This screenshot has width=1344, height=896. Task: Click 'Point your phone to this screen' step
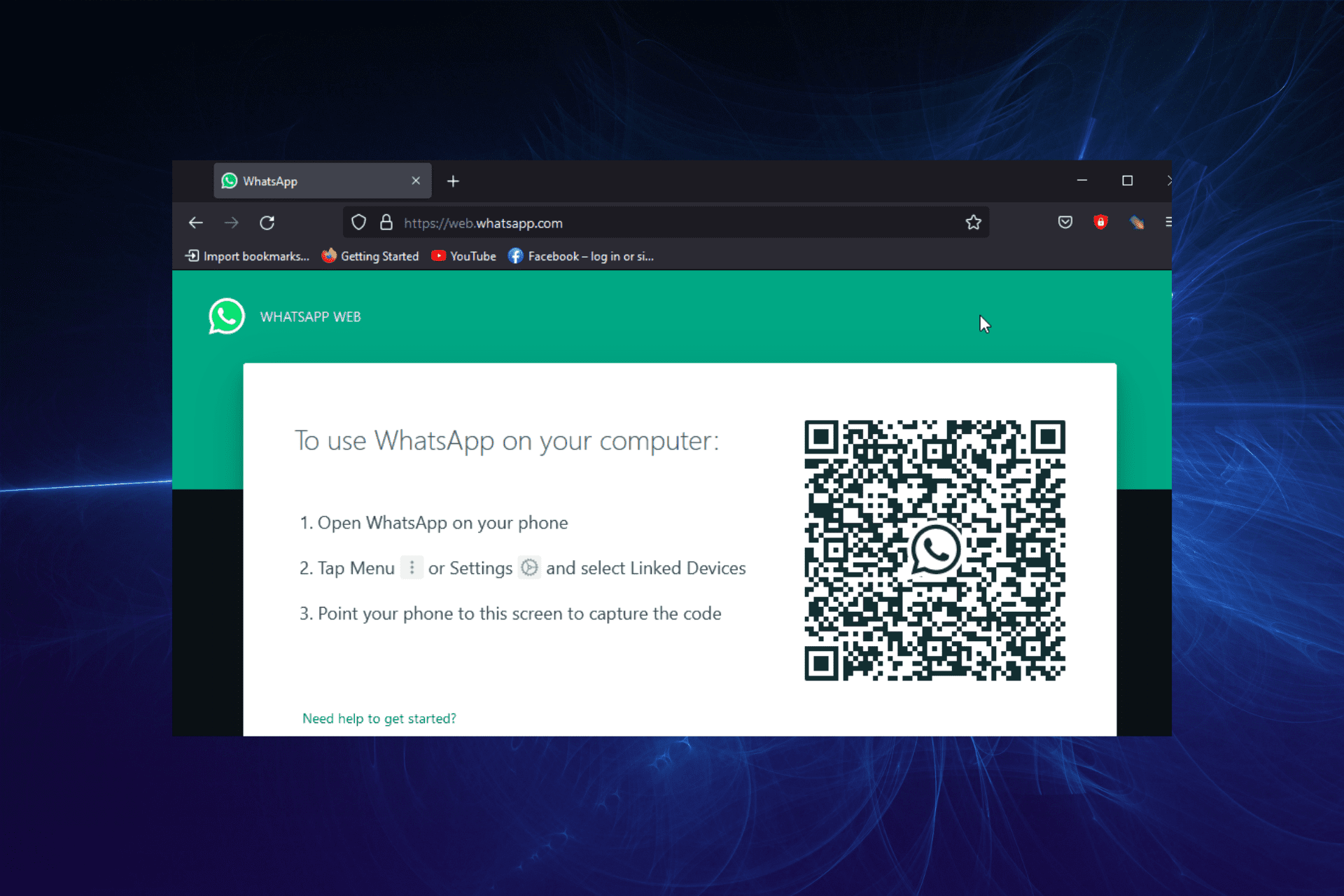(x=519, y=614)
